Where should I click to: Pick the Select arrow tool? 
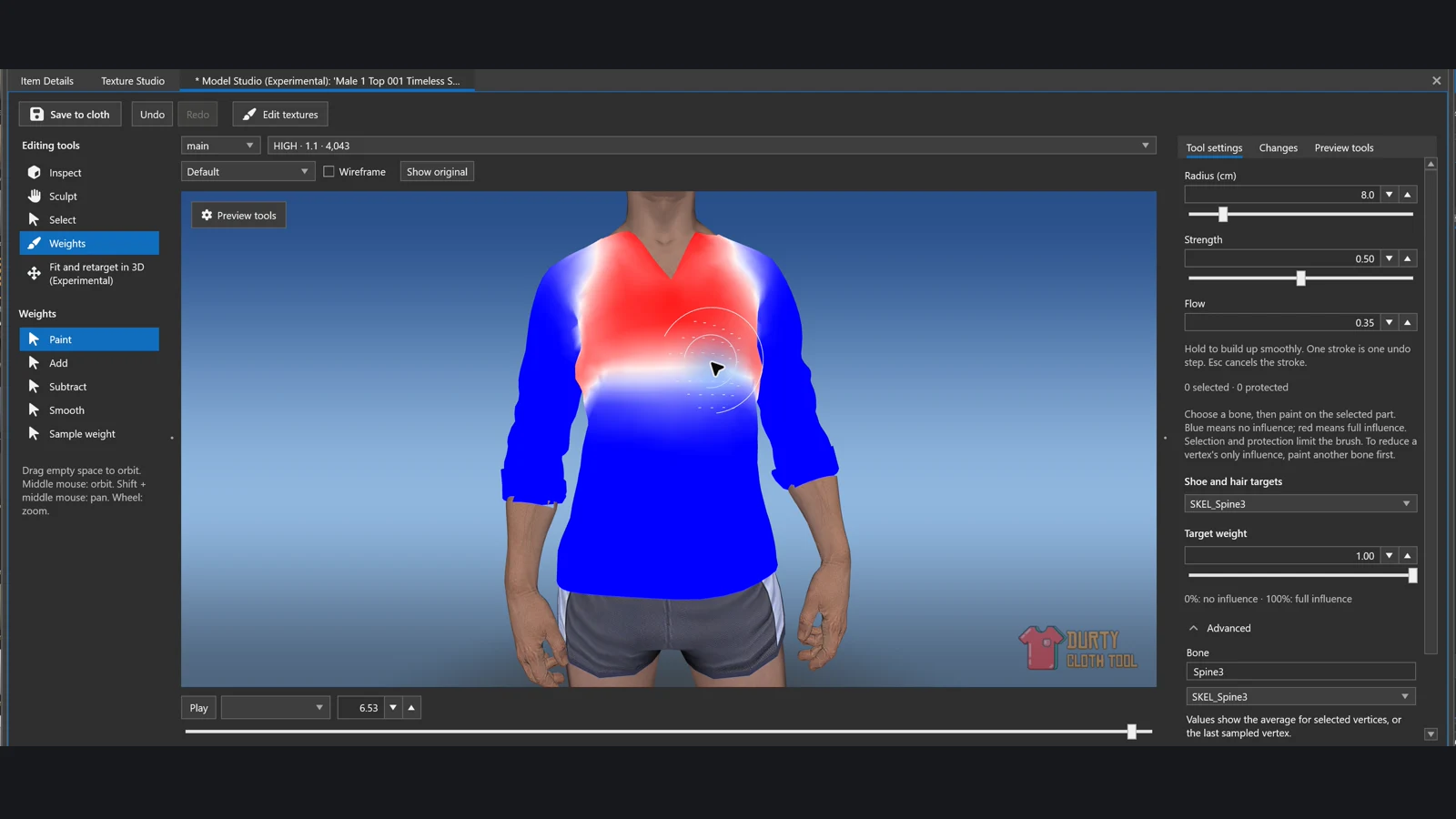tap(35, 219)
